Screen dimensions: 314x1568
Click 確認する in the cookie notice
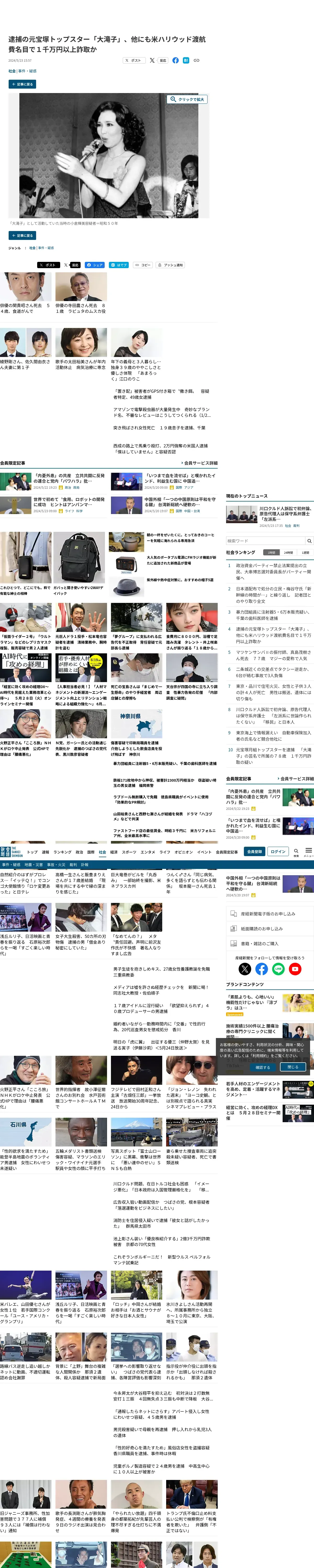[x=263, y=1067]
